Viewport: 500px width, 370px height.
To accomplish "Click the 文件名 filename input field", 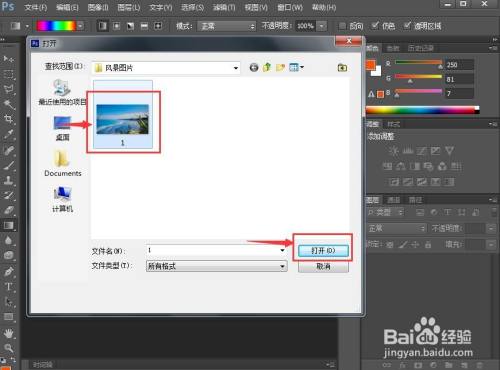I will coord(213,250).
